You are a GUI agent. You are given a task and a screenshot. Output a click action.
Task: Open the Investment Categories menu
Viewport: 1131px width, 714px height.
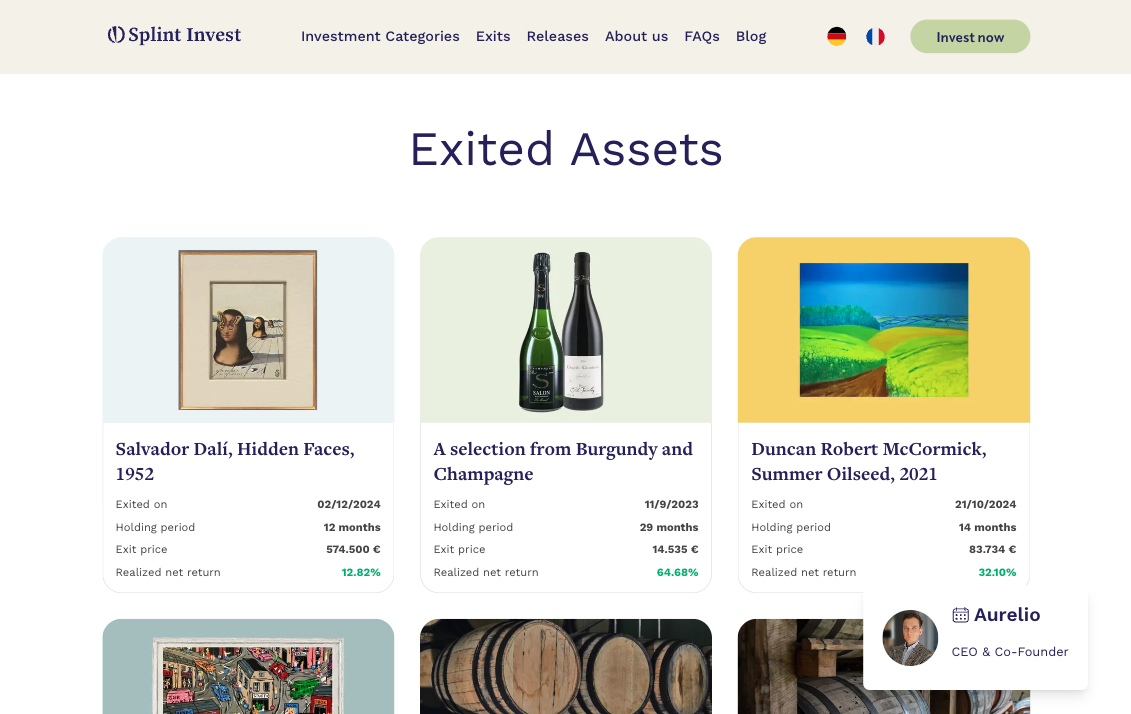pyautogui.click(x=380, y=36)
